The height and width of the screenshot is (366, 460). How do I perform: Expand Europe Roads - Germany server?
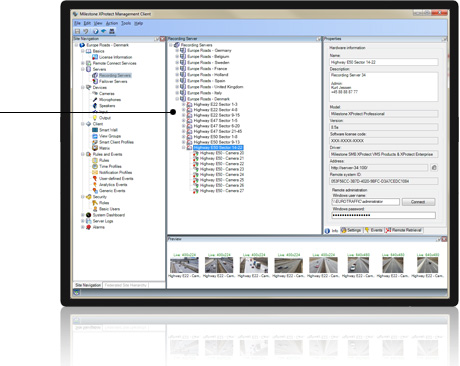pyautogui.click(x=177, y=51)
